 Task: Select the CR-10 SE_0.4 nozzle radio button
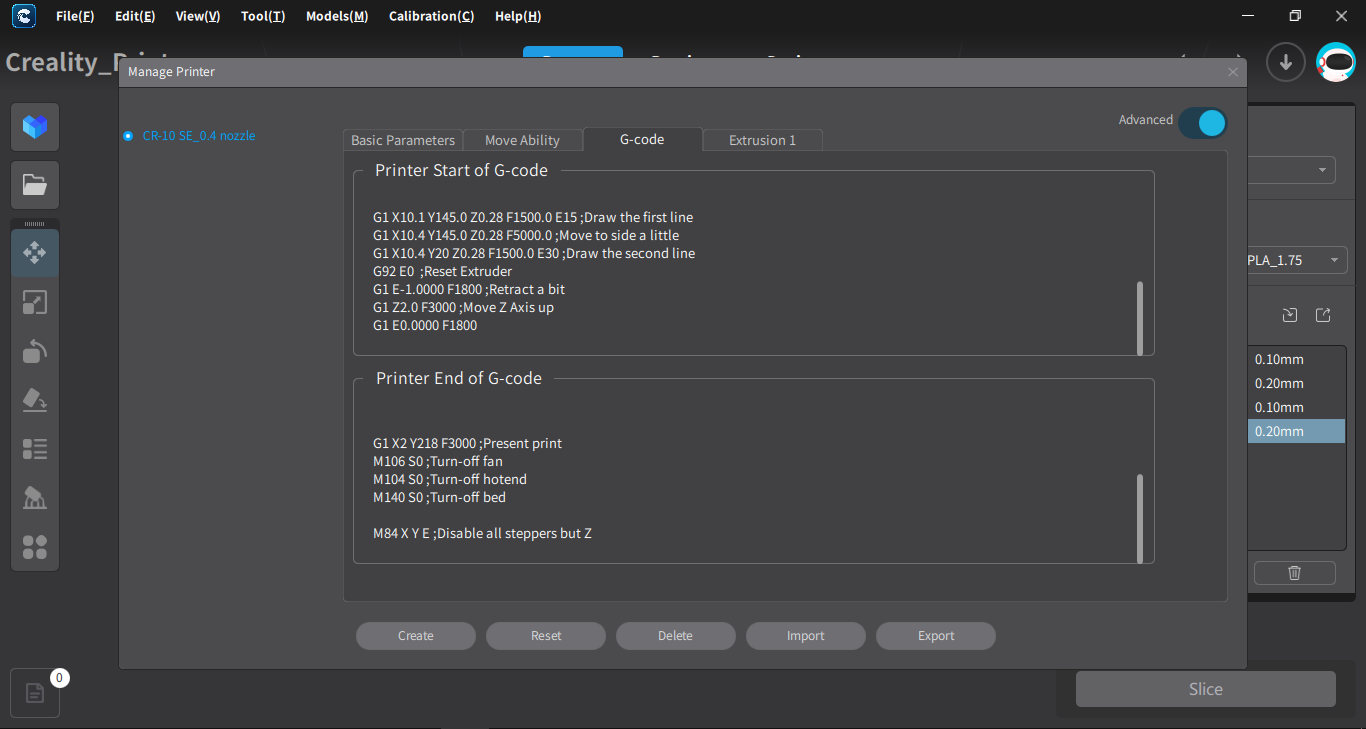point(128,136)
